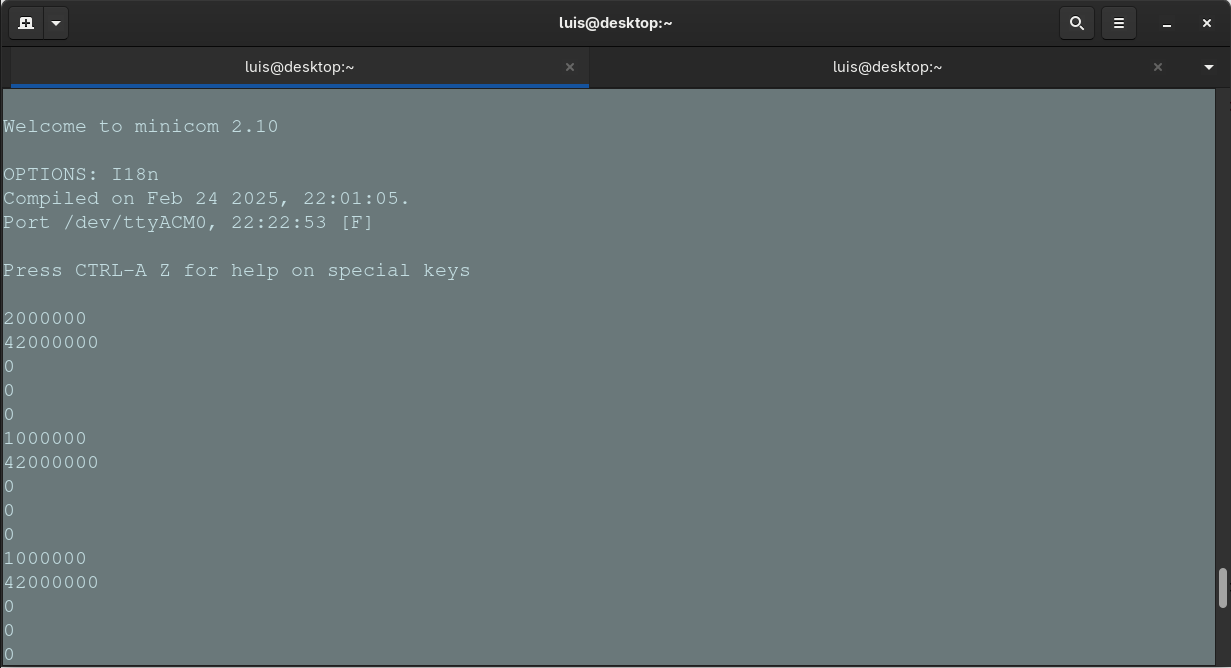Minimize the terminal window
The height and width of the screenshot is (668, 1231).
pos(1165,22)
